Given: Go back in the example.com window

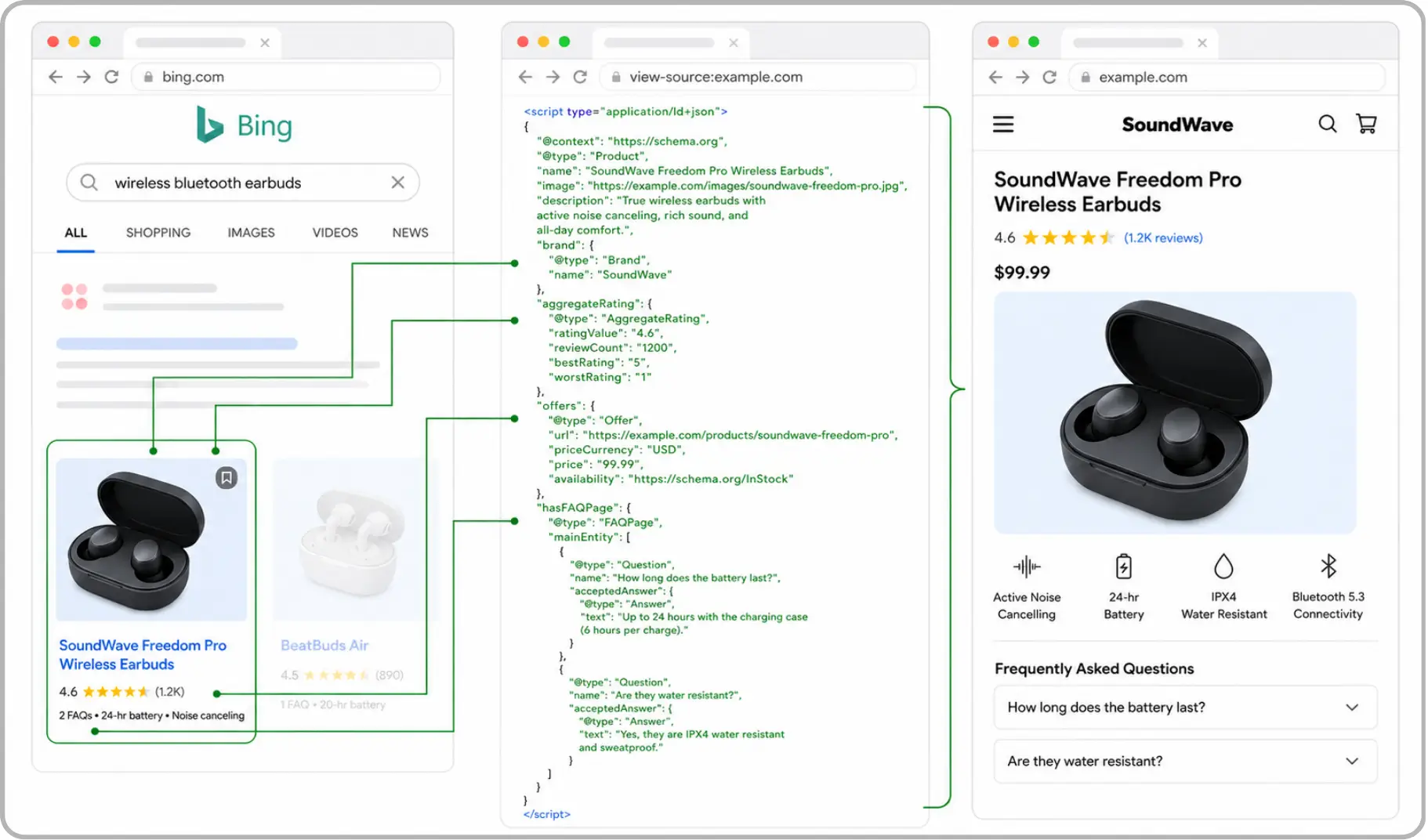Looking at the screenshot, I should 995,77.
